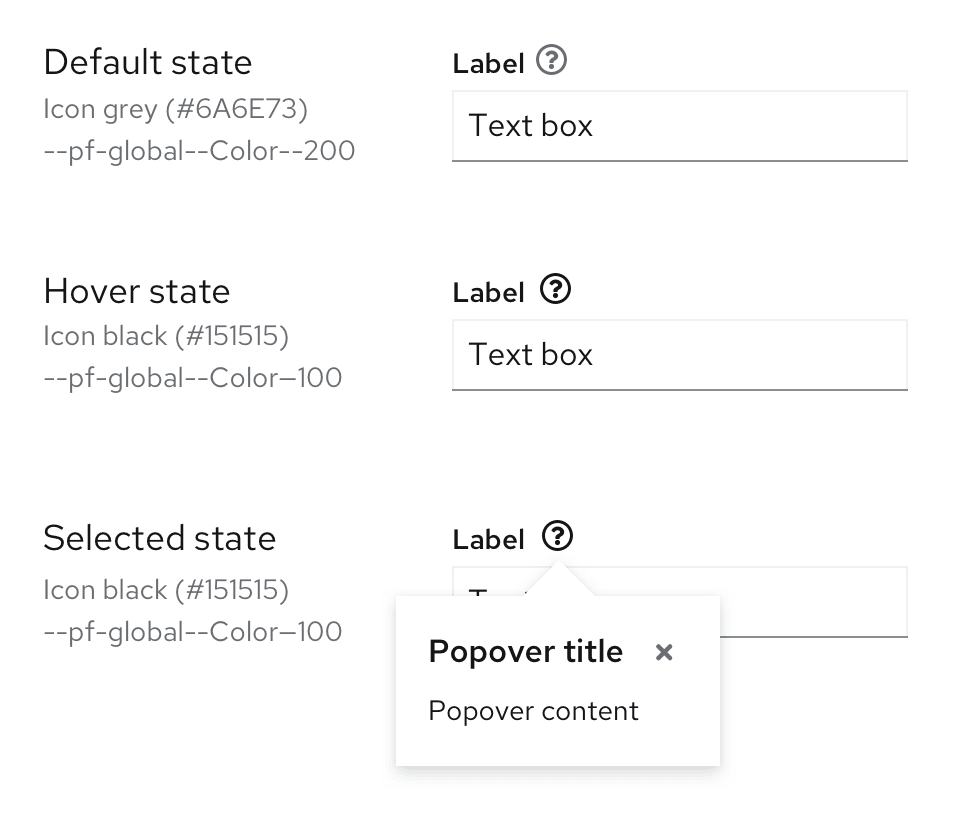This screenshot has height=824, width=962.
Task: Click the Label text in the Selected state row
Action: point(488,540)
